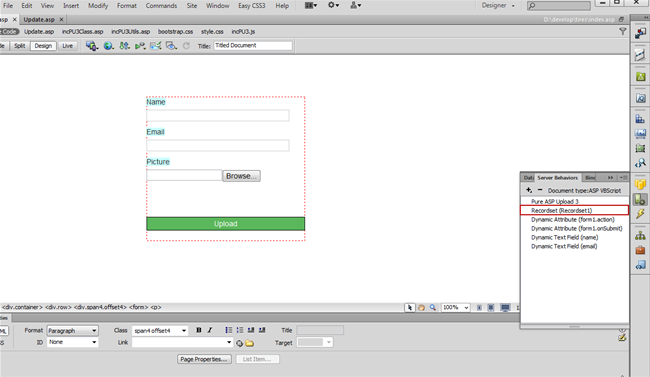The image size is (650, 377).
Task: Click the Browse for File folder icon
Action: (x=249, y=343)
